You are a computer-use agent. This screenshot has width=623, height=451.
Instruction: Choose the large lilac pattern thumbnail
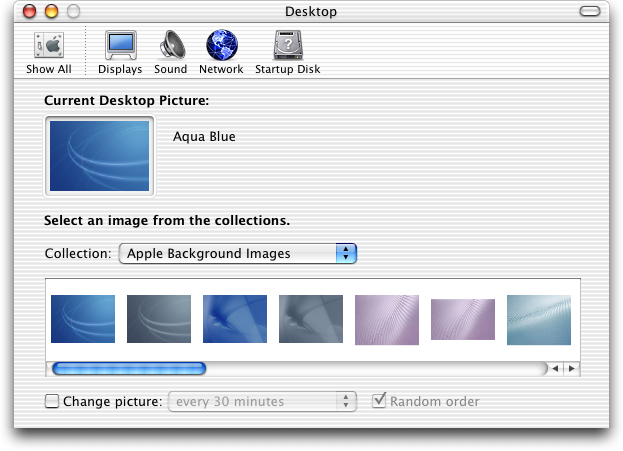387,319
